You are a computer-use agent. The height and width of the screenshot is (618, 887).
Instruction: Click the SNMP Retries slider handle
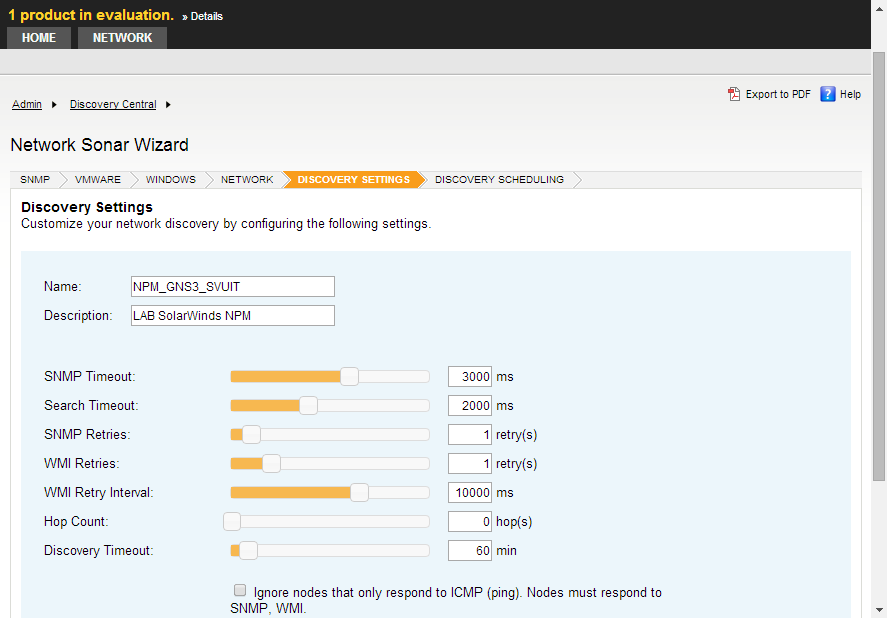click(251, 435)
